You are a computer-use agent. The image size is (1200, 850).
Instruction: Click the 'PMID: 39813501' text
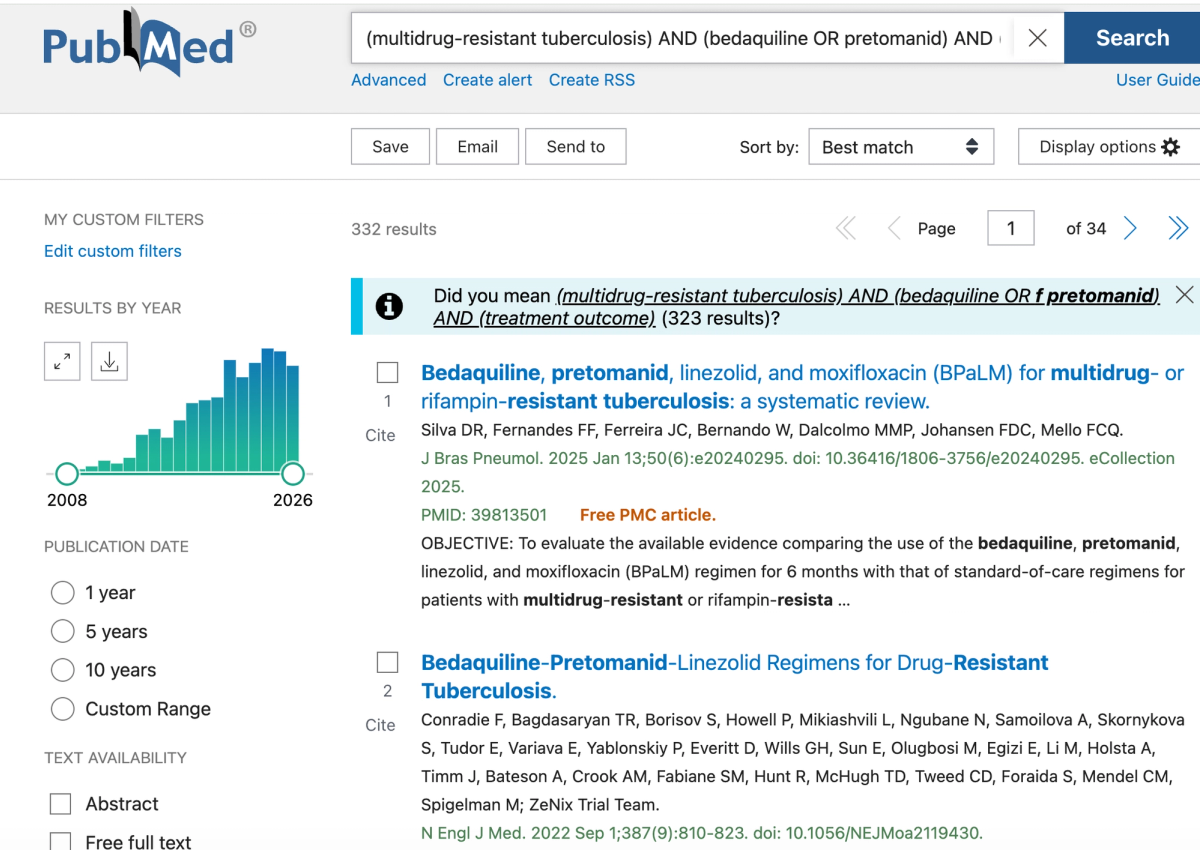484,515
